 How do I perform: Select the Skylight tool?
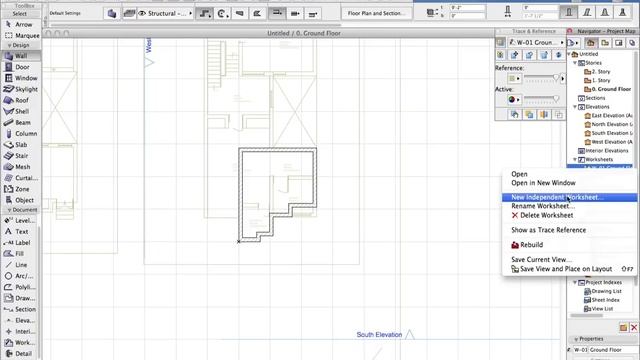(20, 89)
